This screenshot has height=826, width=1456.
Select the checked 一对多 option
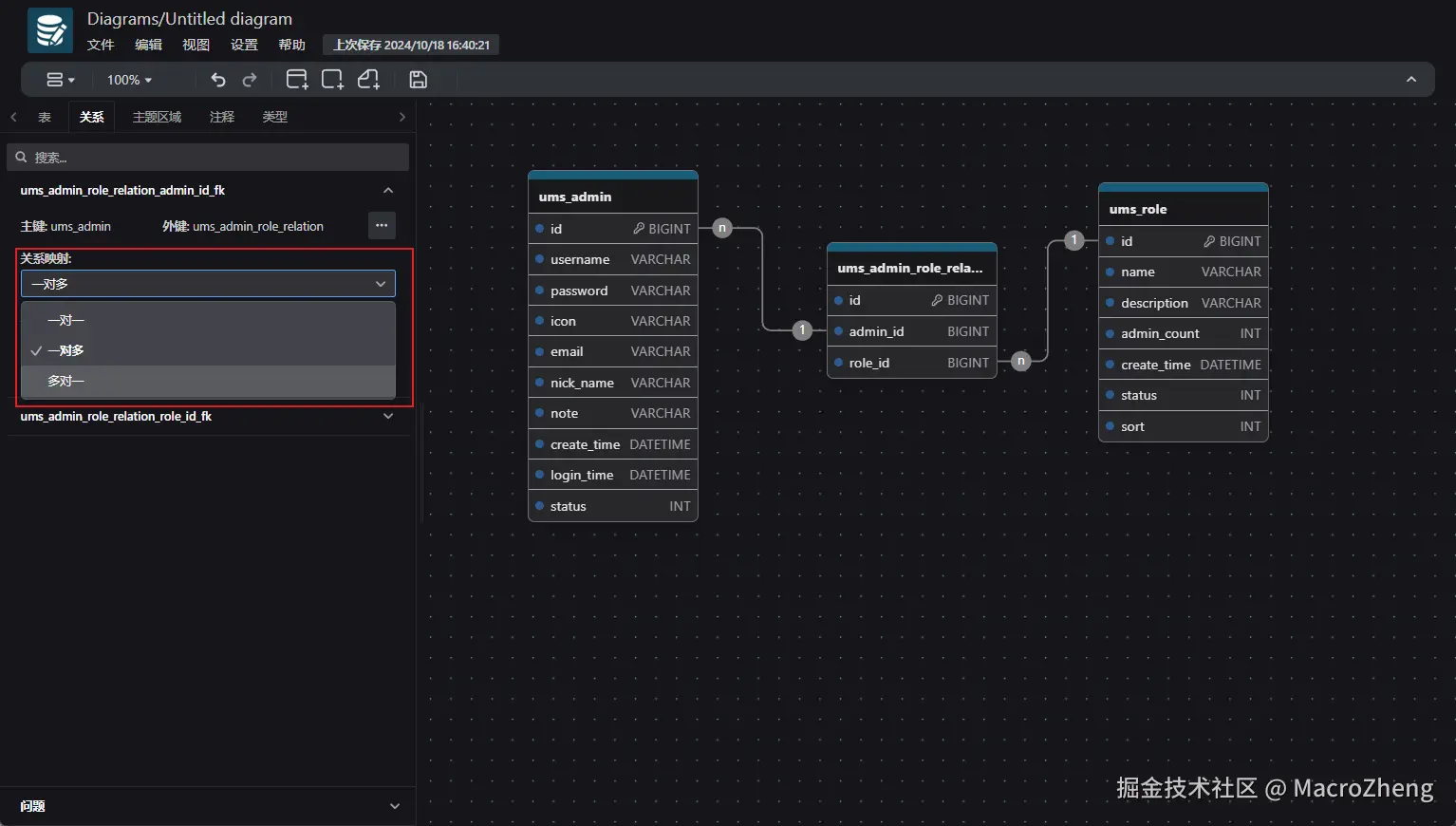[66, 350]
